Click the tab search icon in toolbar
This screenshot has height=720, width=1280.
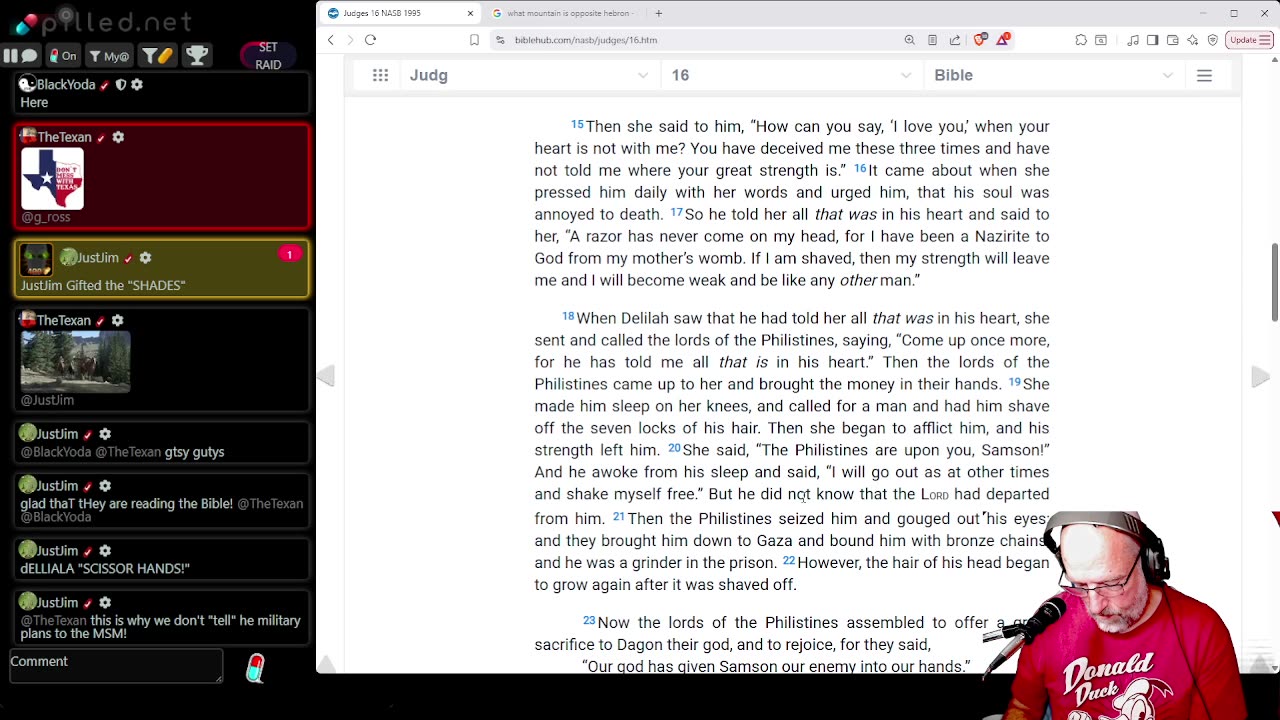coord(1101,40)
